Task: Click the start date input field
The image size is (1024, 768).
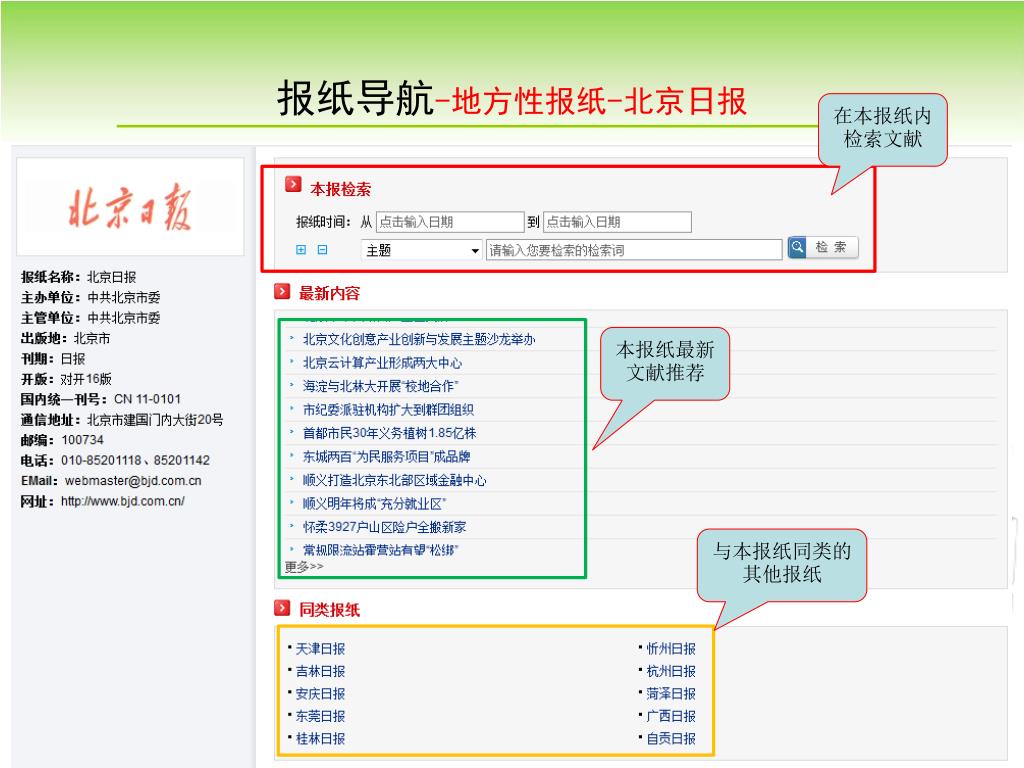Action: [x=450, y=222]
